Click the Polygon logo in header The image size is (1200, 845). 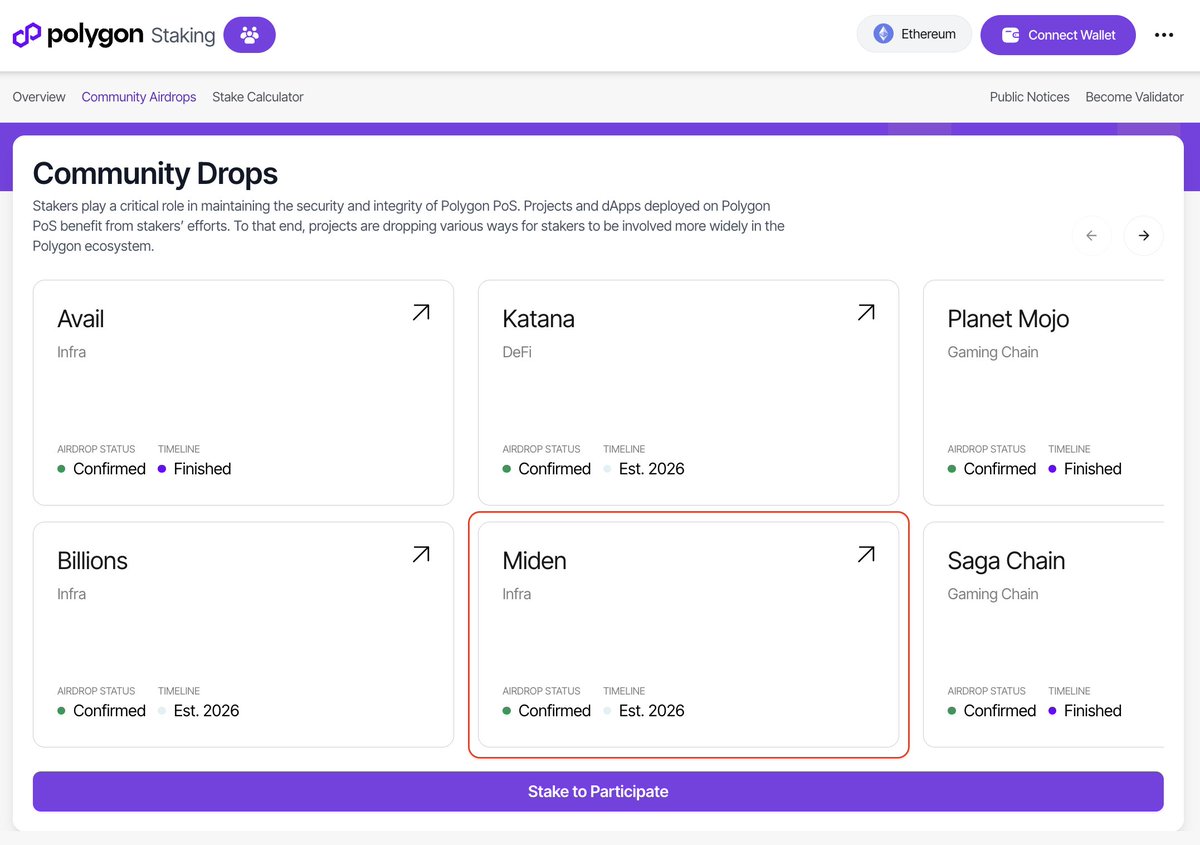(78, 35)
